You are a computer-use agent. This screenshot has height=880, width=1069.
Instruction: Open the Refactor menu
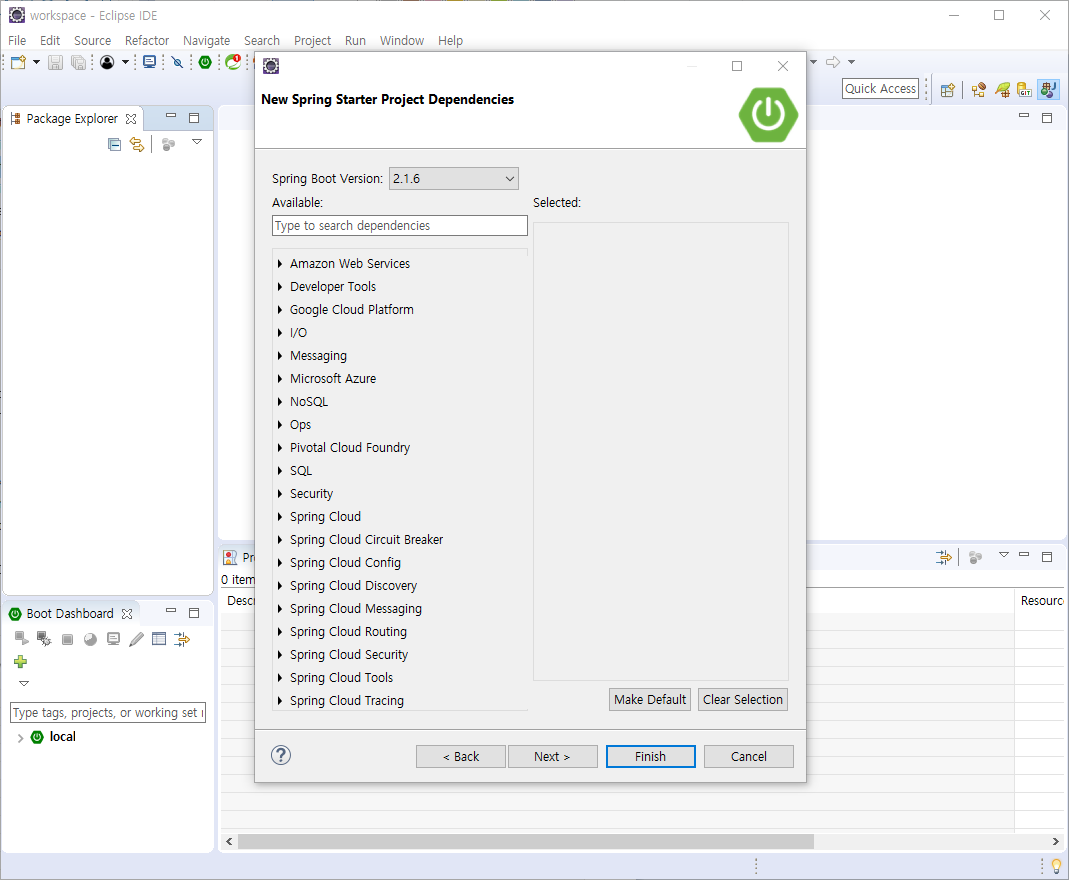(147, 41)
